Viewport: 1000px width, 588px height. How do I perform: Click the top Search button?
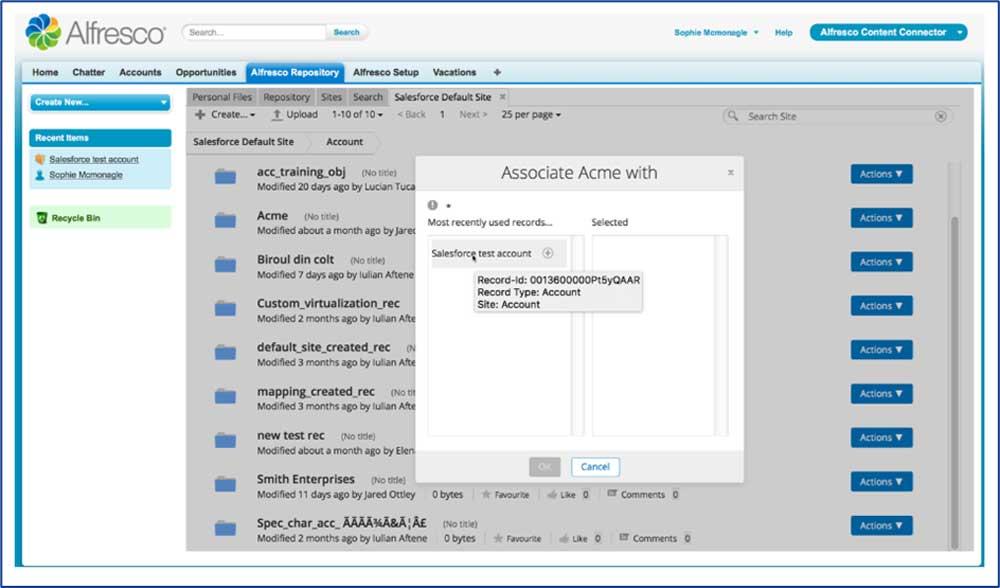[346, 32]
